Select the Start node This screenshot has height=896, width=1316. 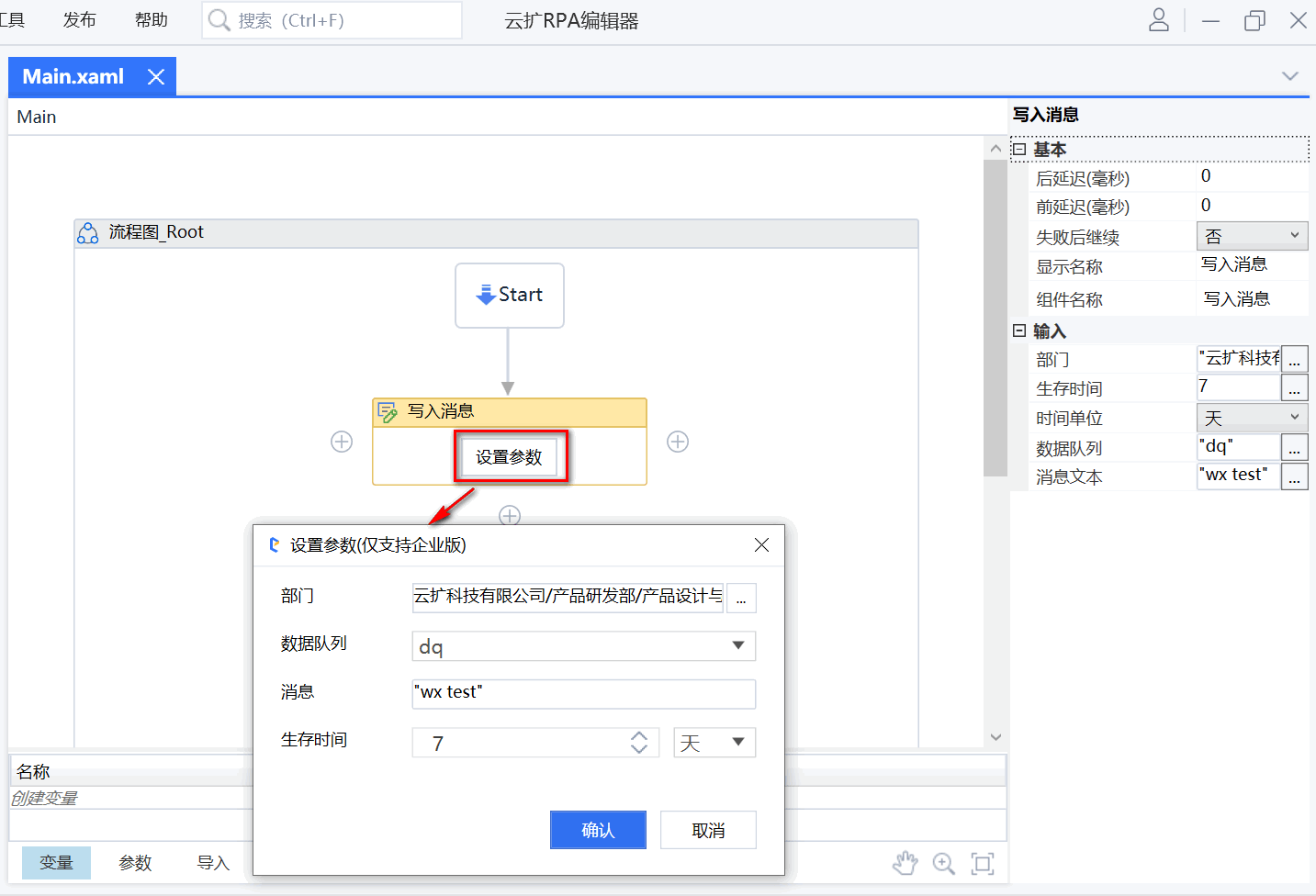510,296
